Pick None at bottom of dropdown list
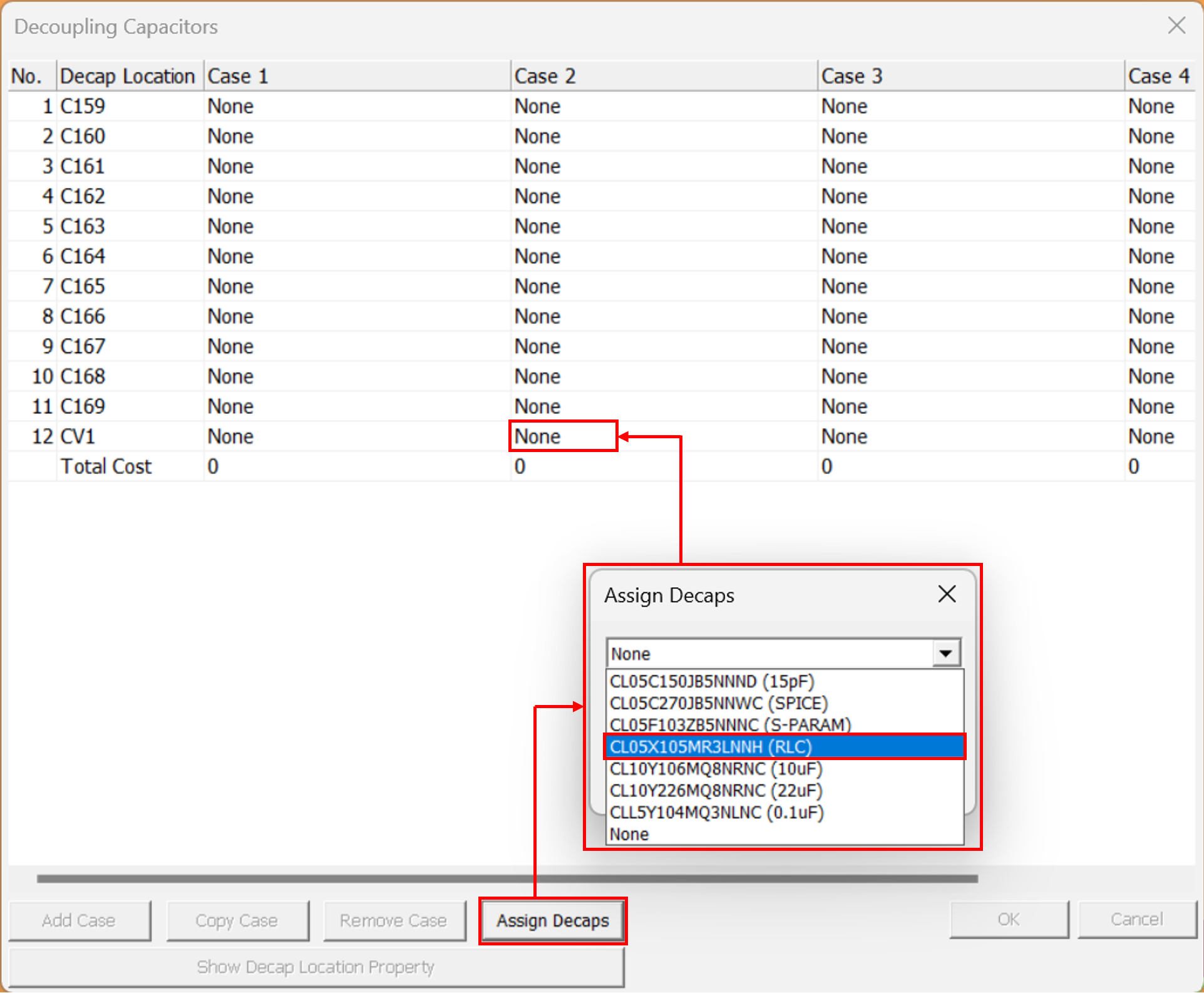 629,835
